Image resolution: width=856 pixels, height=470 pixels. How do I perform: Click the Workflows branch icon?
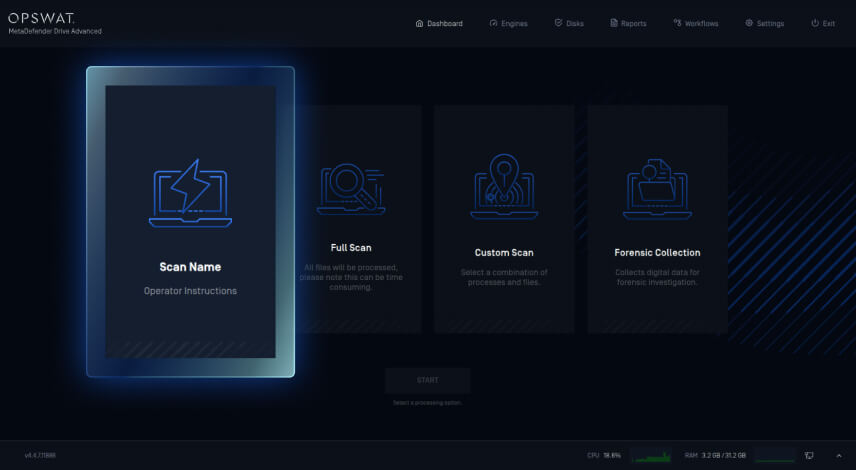click(x=677, y=23)
